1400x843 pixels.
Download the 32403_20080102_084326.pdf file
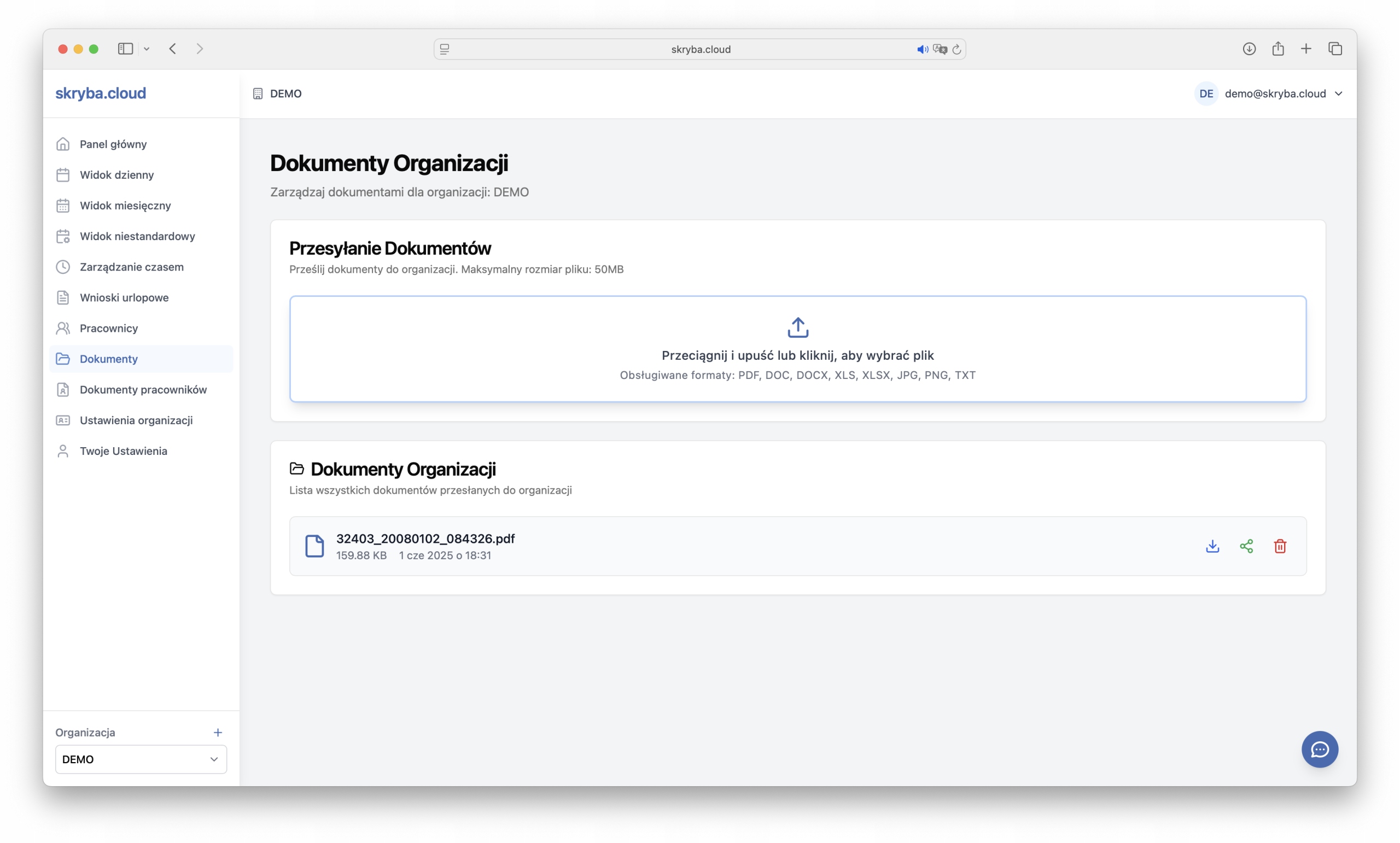1212,546
